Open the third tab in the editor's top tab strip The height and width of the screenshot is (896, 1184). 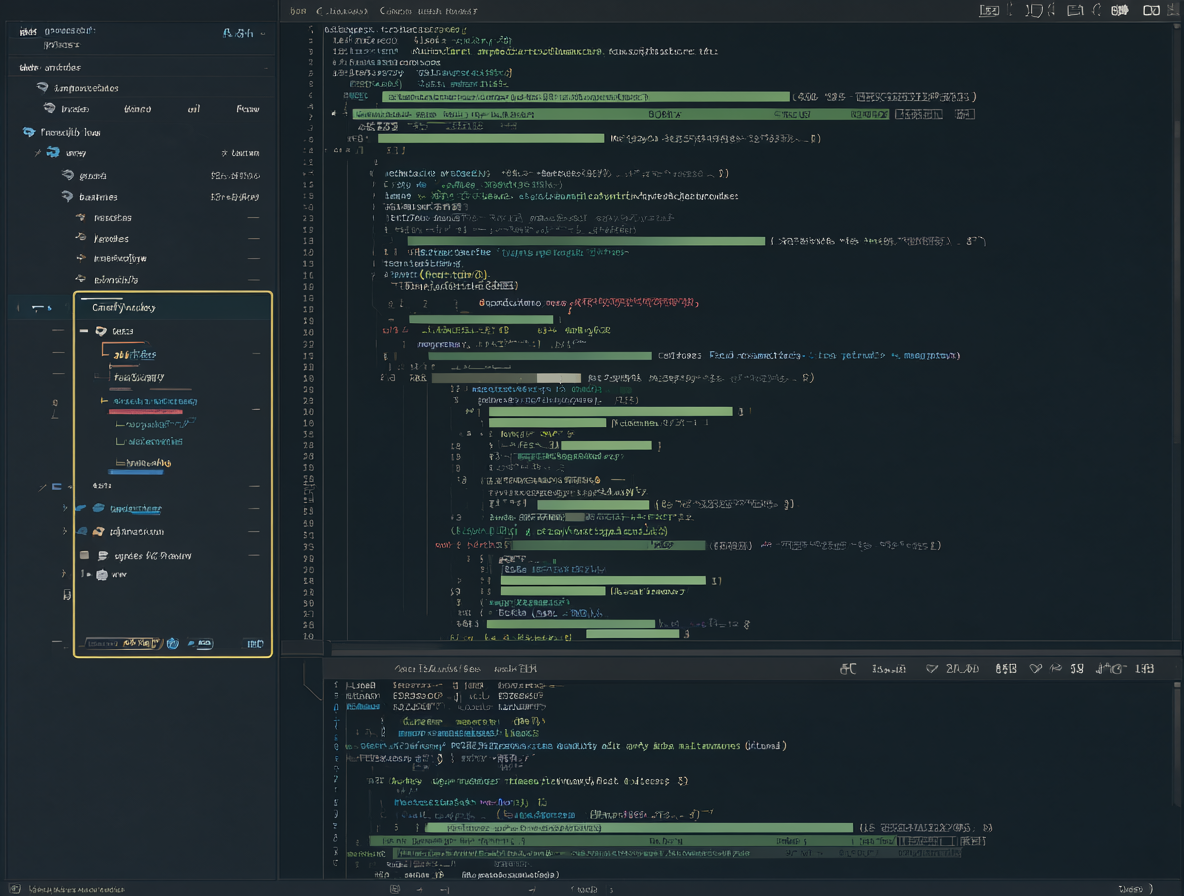click(x=428, y=11)
